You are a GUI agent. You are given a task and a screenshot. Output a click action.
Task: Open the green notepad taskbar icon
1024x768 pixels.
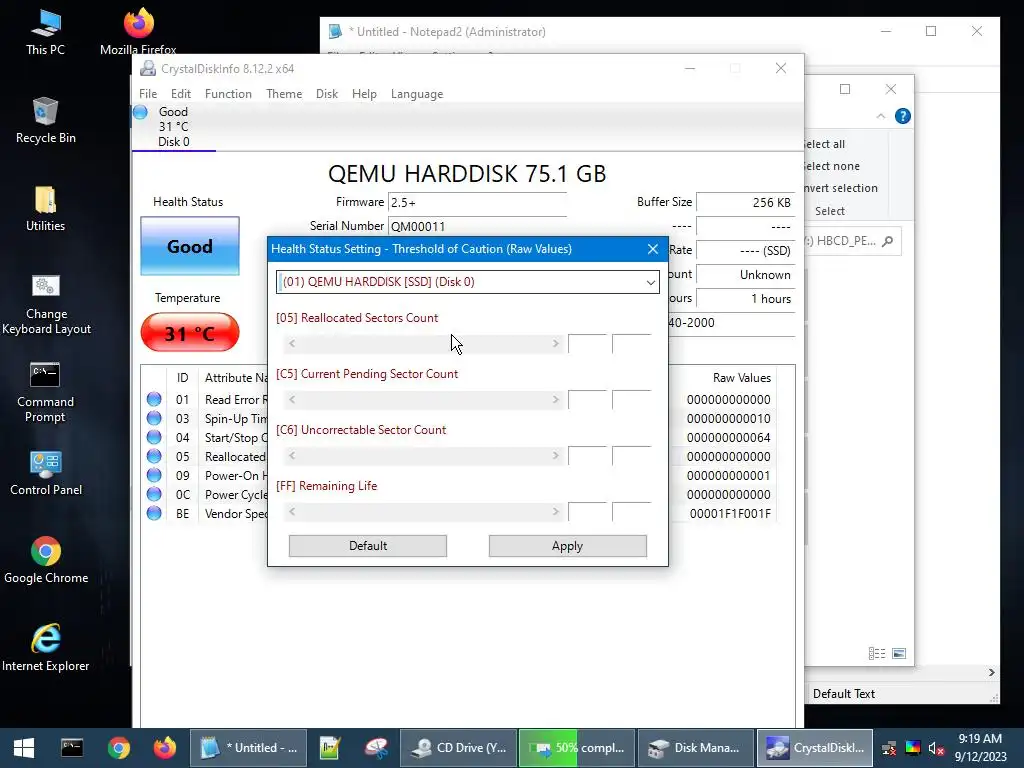(330, 748)
